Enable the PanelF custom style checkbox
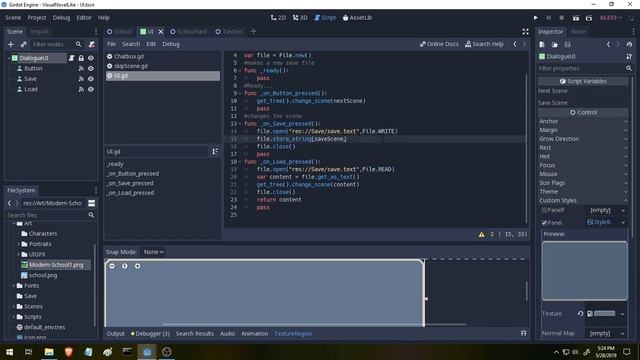640x360 pixels. pyautogui.click(x=544, y=210)
